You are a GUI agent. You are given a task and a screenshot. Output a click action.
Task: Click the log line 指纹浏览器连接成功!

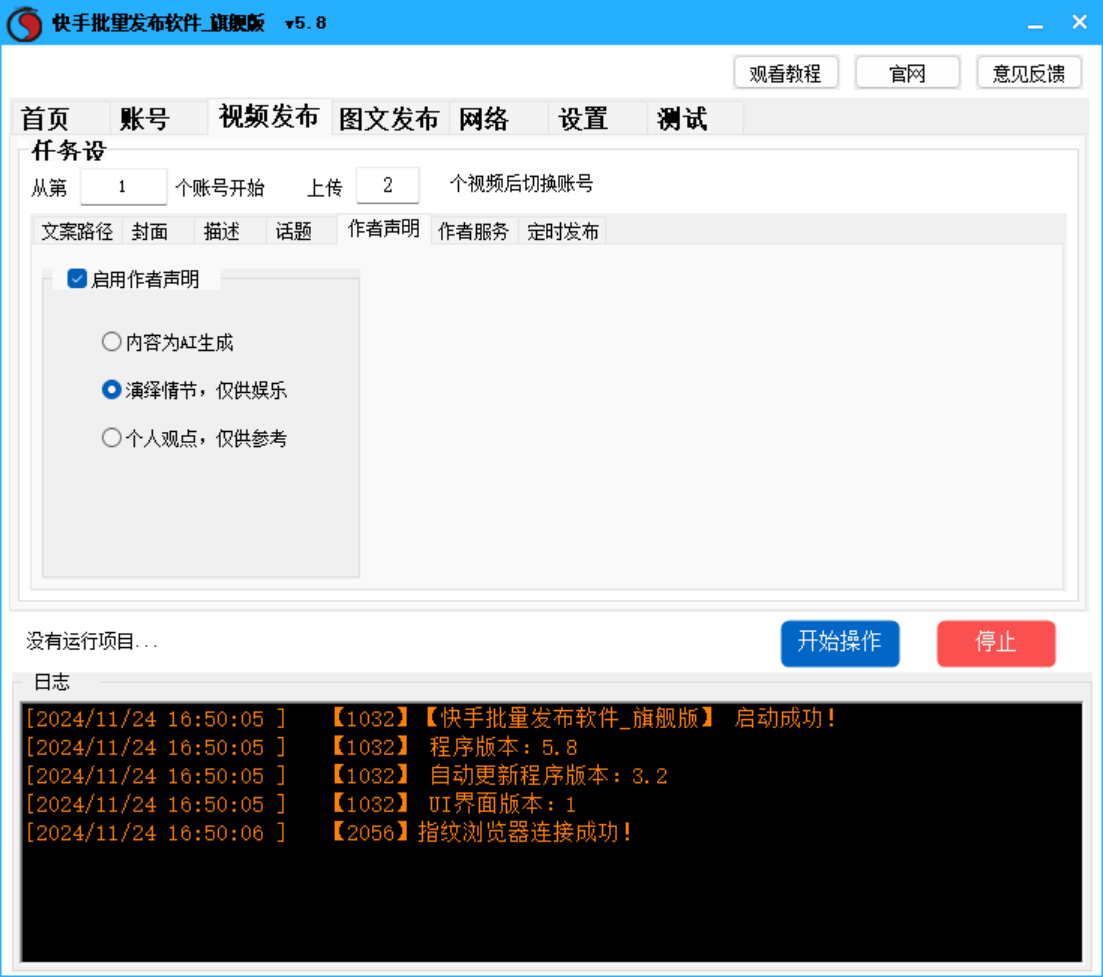(329, 833)
